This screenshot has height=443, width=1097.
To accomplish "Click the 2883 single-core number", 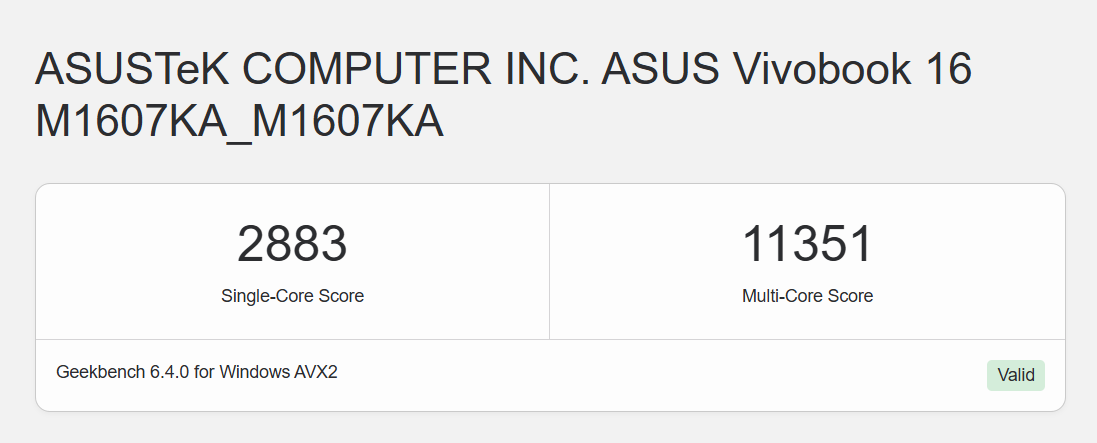I will click(x=292, y=245).
